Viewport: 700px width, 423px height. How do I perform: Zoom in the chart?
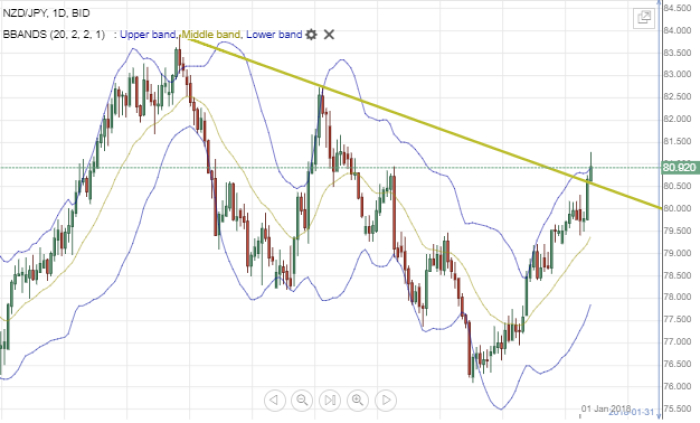tap(358, 400)
